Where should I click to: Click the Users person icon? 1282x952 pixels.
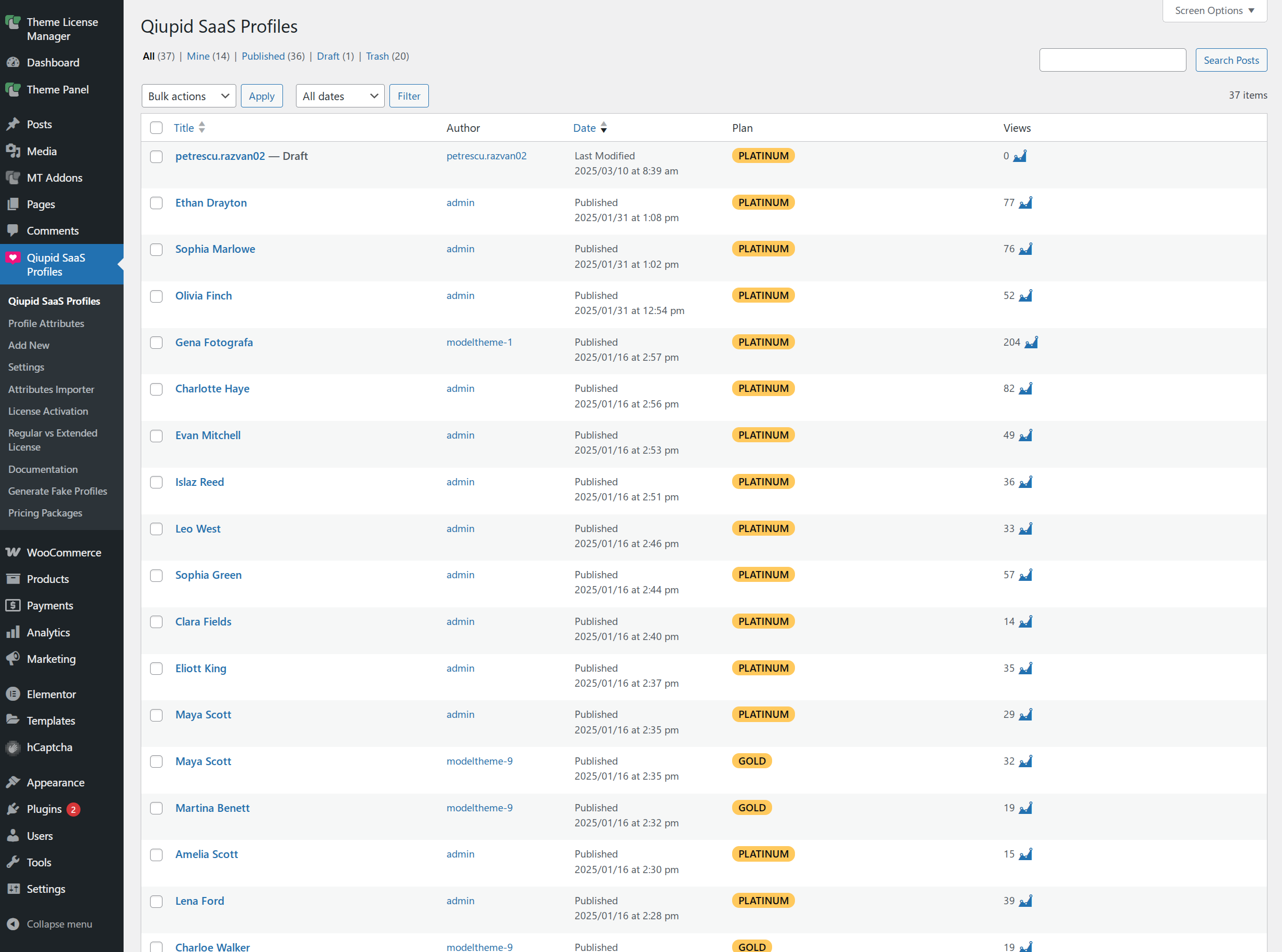click(12, 836)
